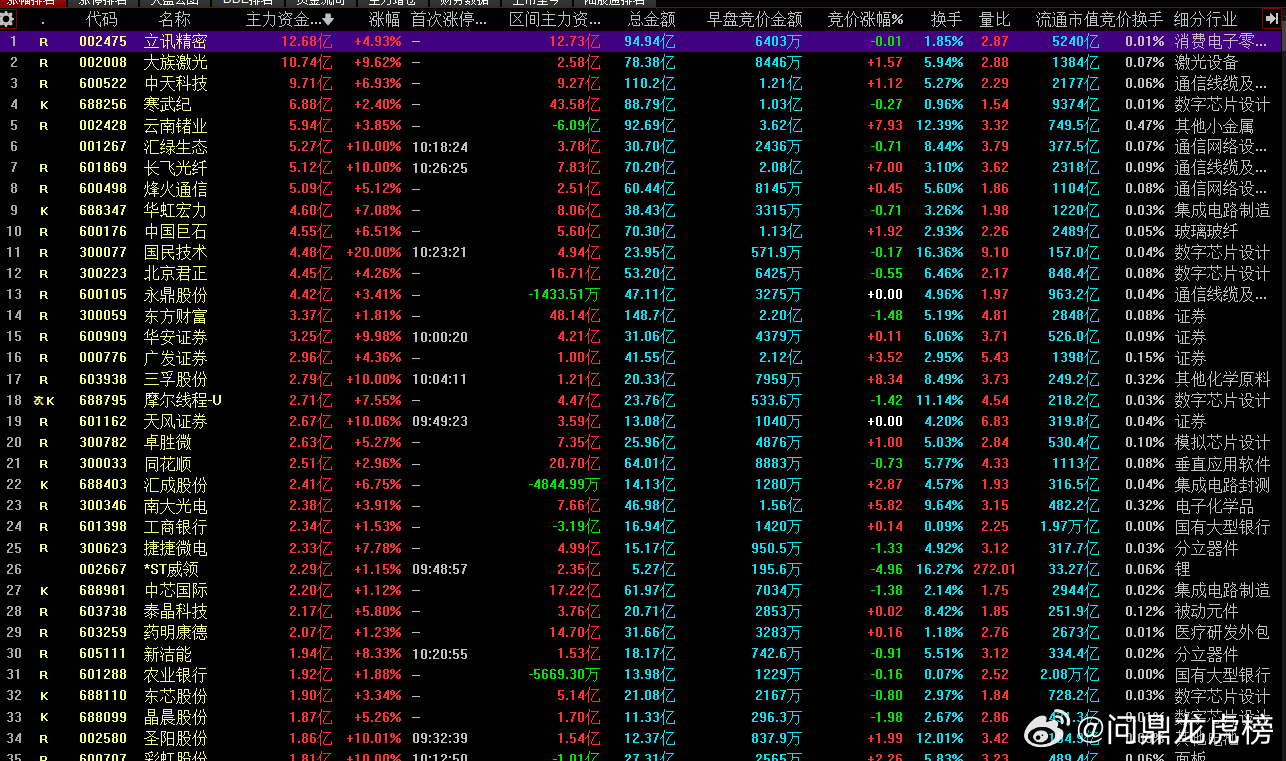Sort by the 量比 column header

[x=994, y=19]
